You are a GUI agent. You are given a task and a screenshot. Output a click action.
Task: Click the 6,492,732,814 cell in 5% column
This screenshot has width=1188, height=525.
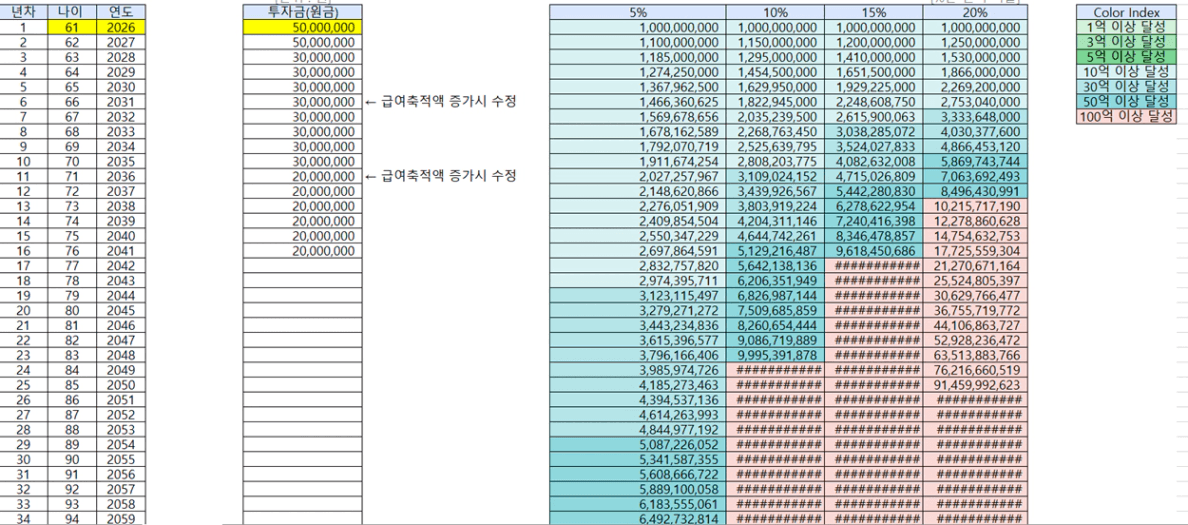[636, 518]
